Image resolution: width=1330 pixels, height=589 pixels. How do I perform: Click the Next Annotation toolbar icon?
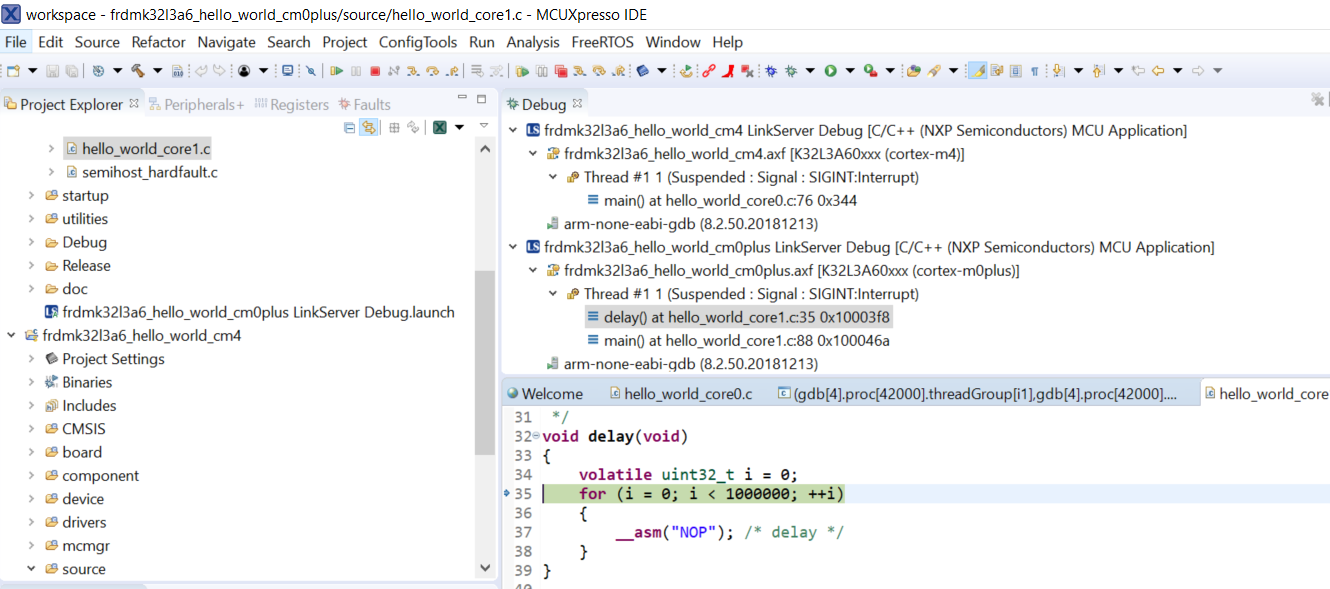[x=1058, y=71]
